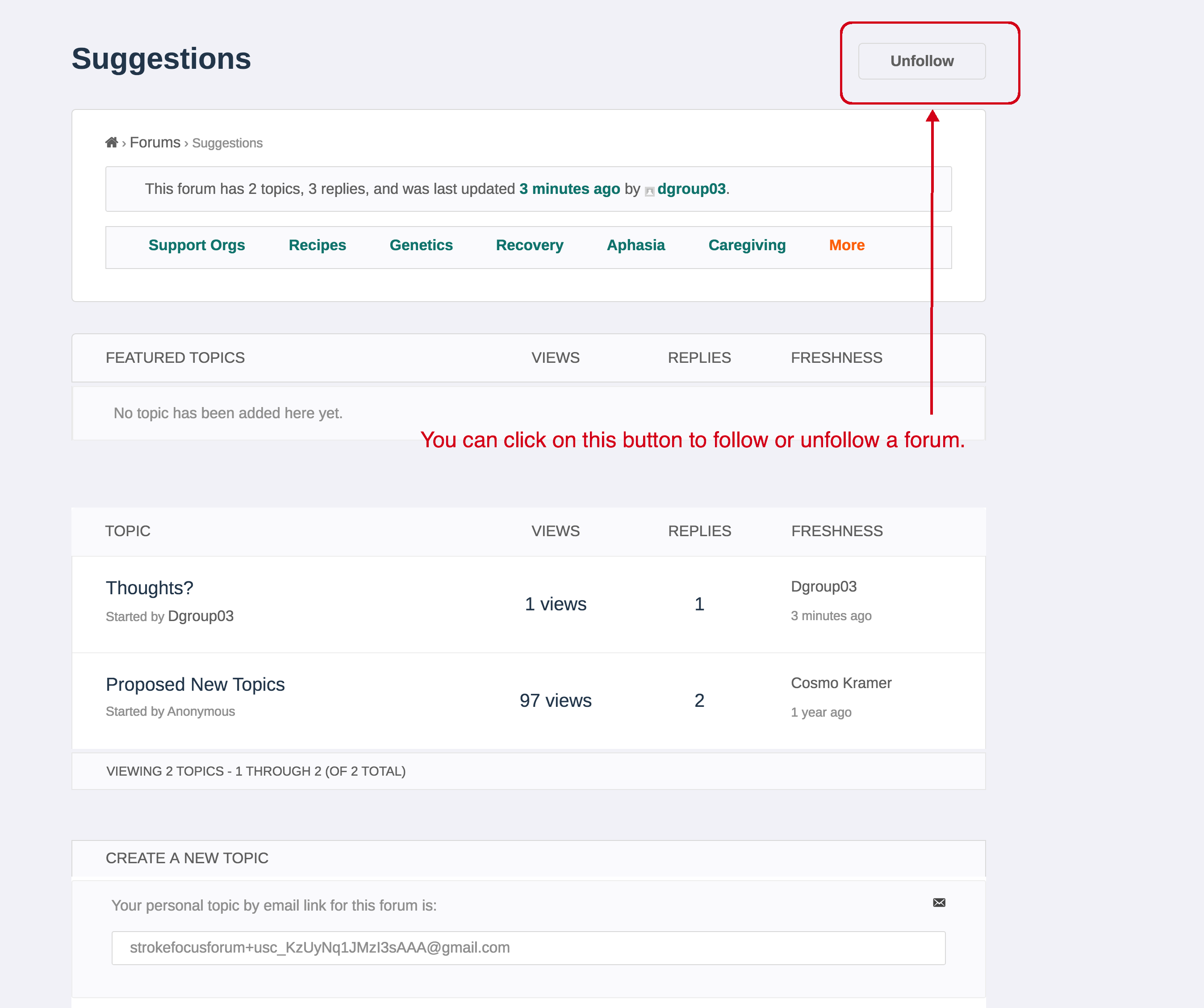Viewport: 1204px width, 1008px height.
Task: Click the small avatar next to dgroup03
Action: tap(650, 192)
